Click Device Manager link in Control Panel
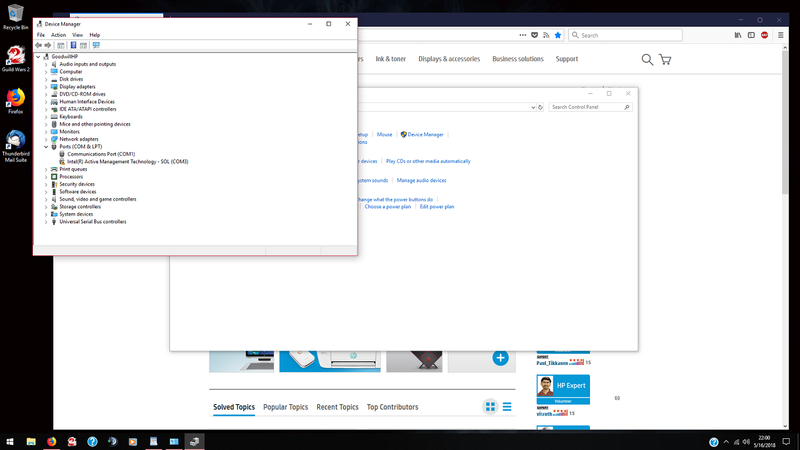The image size is (800, 450). click(425, 135)
